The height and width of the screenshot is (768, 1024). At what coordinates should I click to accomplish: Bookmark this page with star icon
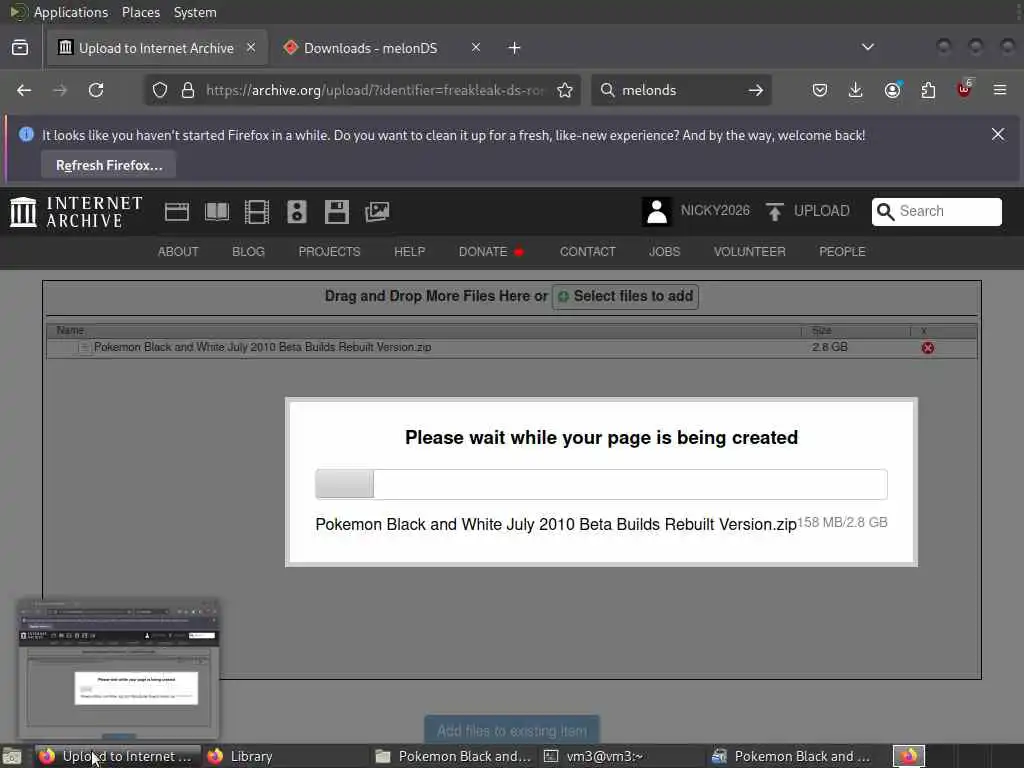tap(565, 90)
